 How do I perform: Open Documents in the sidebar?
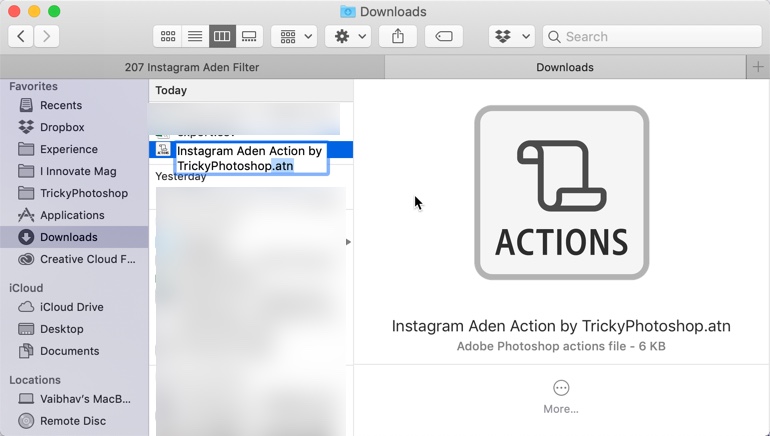(74, 351)
